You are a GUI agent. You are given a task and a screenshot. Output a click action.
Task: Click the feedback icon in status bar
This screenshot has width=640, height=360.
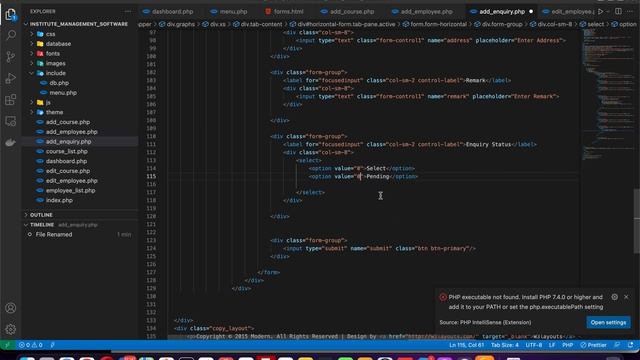point(617,345)
